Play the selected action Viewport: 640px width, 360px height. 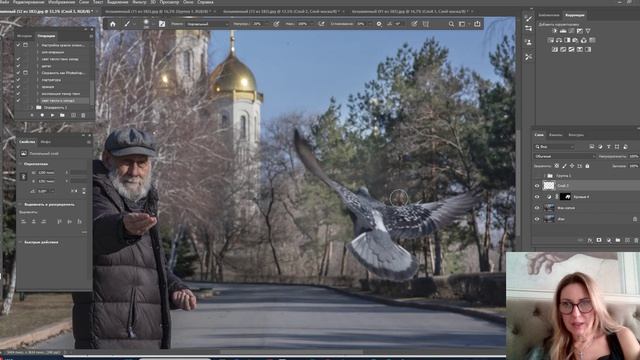point(52,116)
